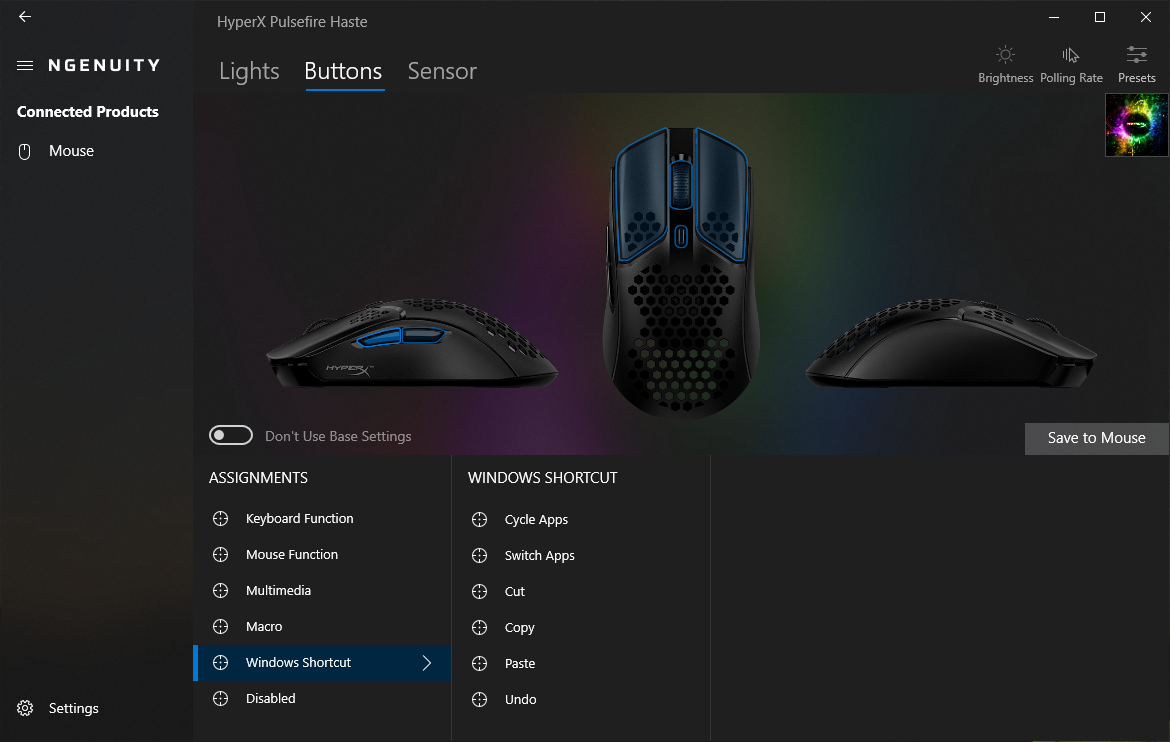This screenshot has height=742, width=1170.
Task: Open Settings via the gear icon
Action: (25, 708)
